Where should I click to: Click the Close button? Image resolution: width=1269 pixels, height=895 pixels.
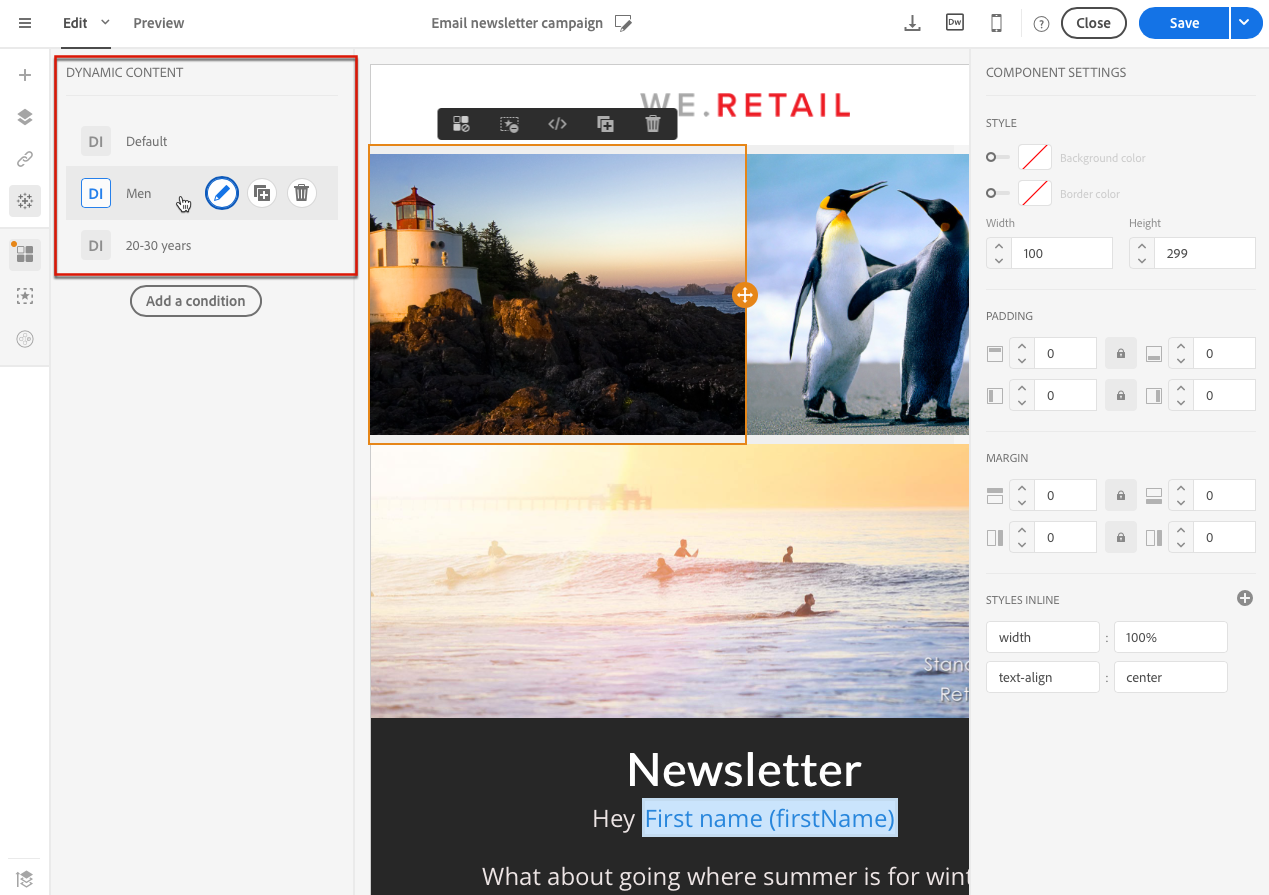(1093, 23)
